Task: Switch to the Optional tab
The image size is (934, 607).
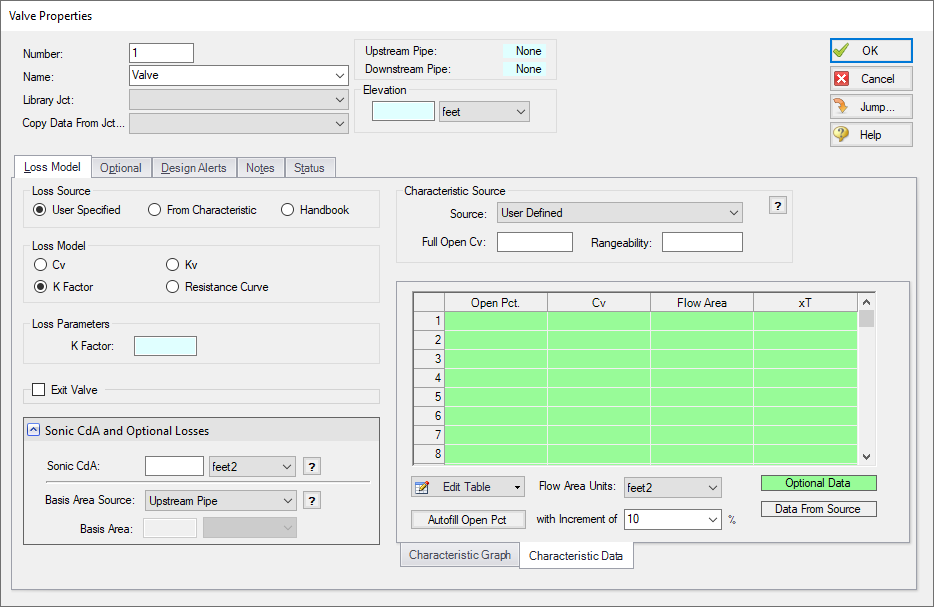Action: 120,167
